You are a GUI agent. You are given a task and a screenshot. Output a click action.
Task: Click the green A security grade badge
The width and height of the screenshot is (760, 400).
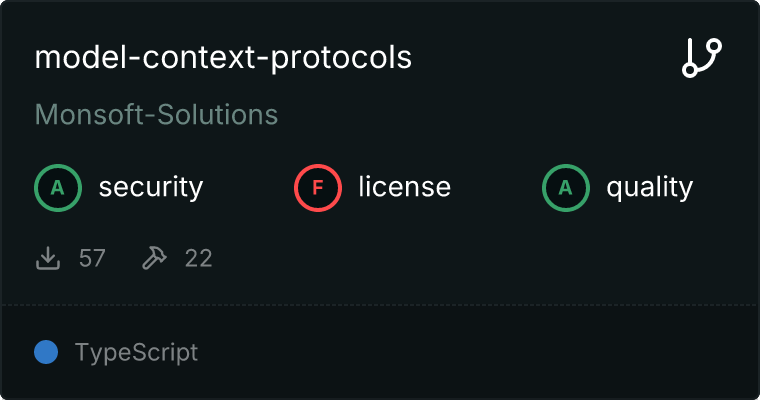point(58,187)
